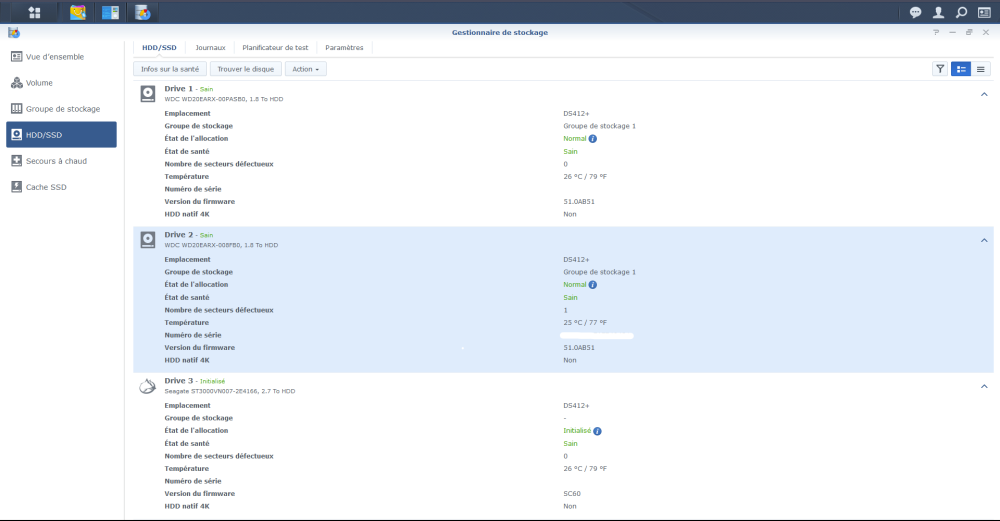Switch to the Journaux tab
The image size is (1000, 521).
click(x=210, y=47)
